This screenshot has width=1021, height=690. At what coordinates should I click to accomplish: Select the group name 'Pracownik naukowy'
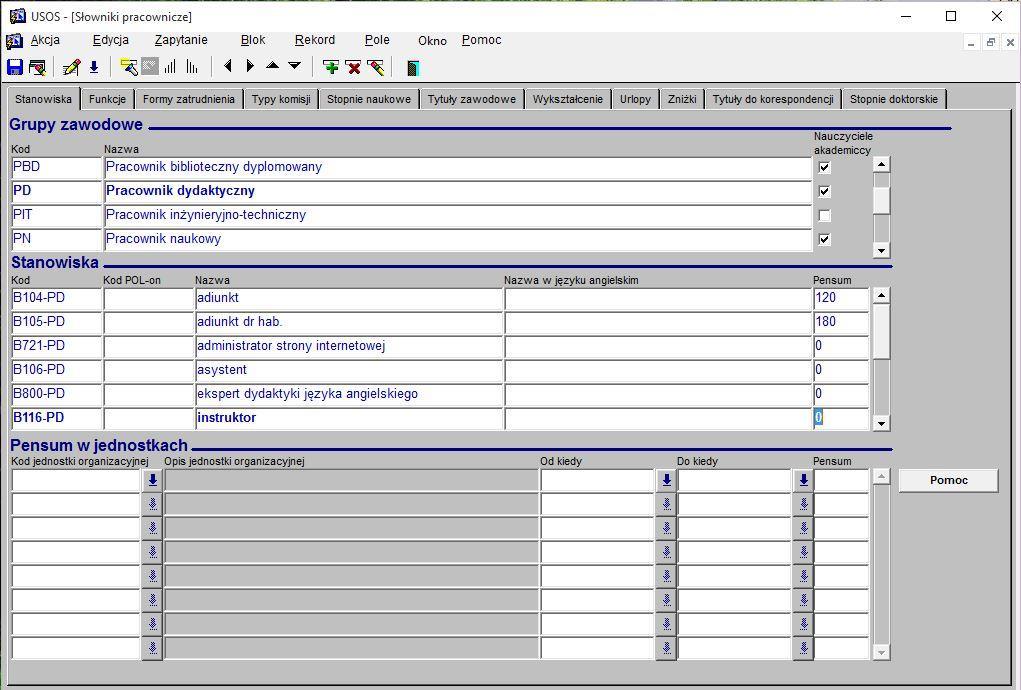(458, 240)
